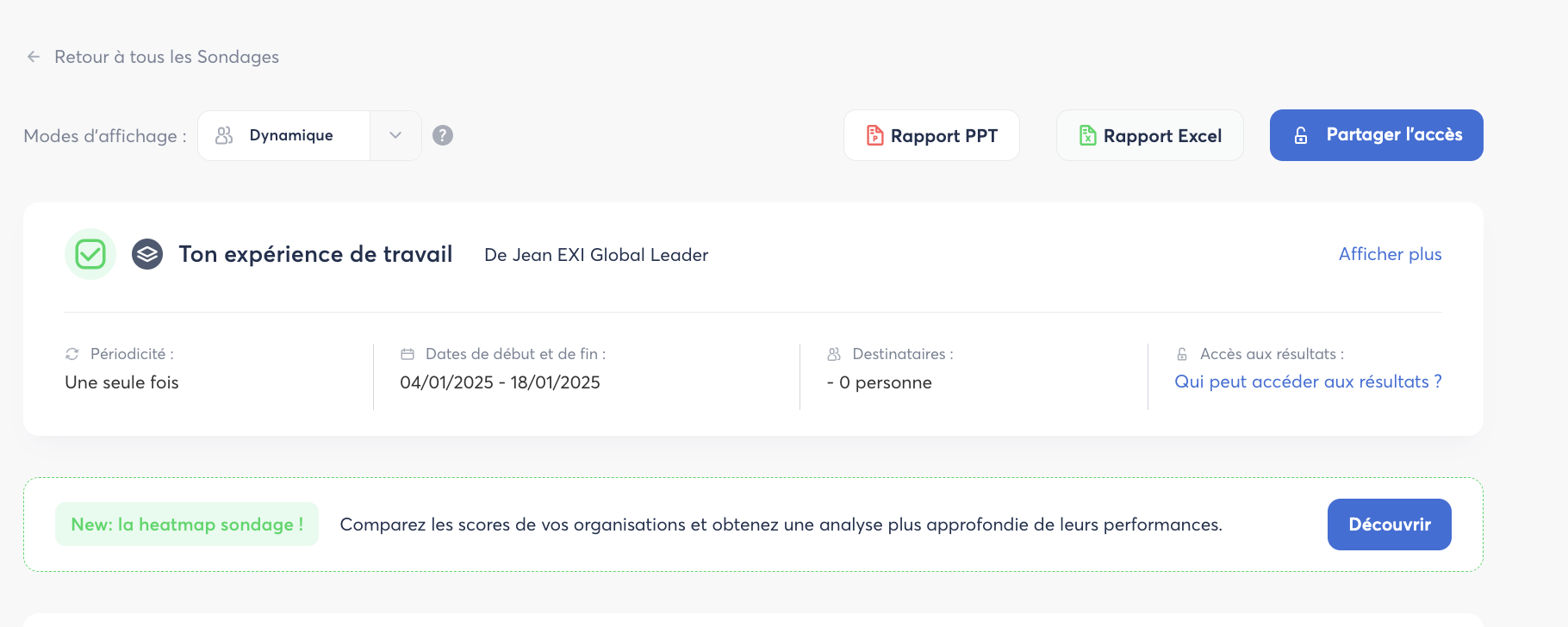Open the help question mark icon
The height and width of the screenshot is (627, 1568).
[443, 135]
